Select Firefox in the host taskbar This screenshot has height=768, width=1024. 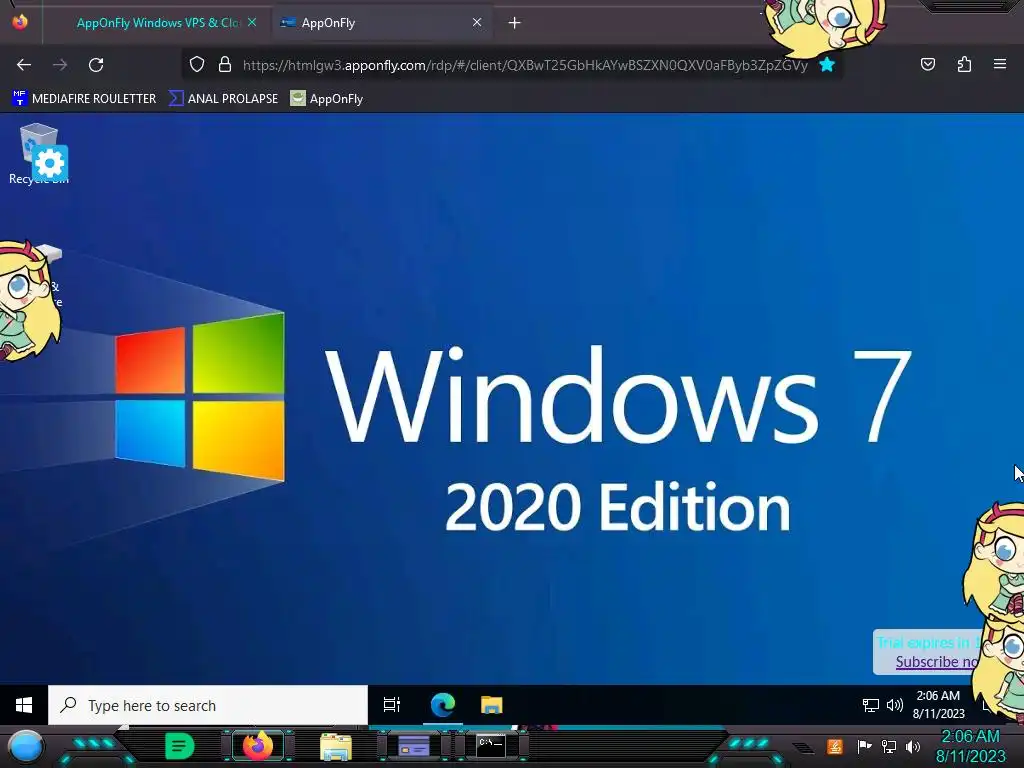(x=258, y=746)
